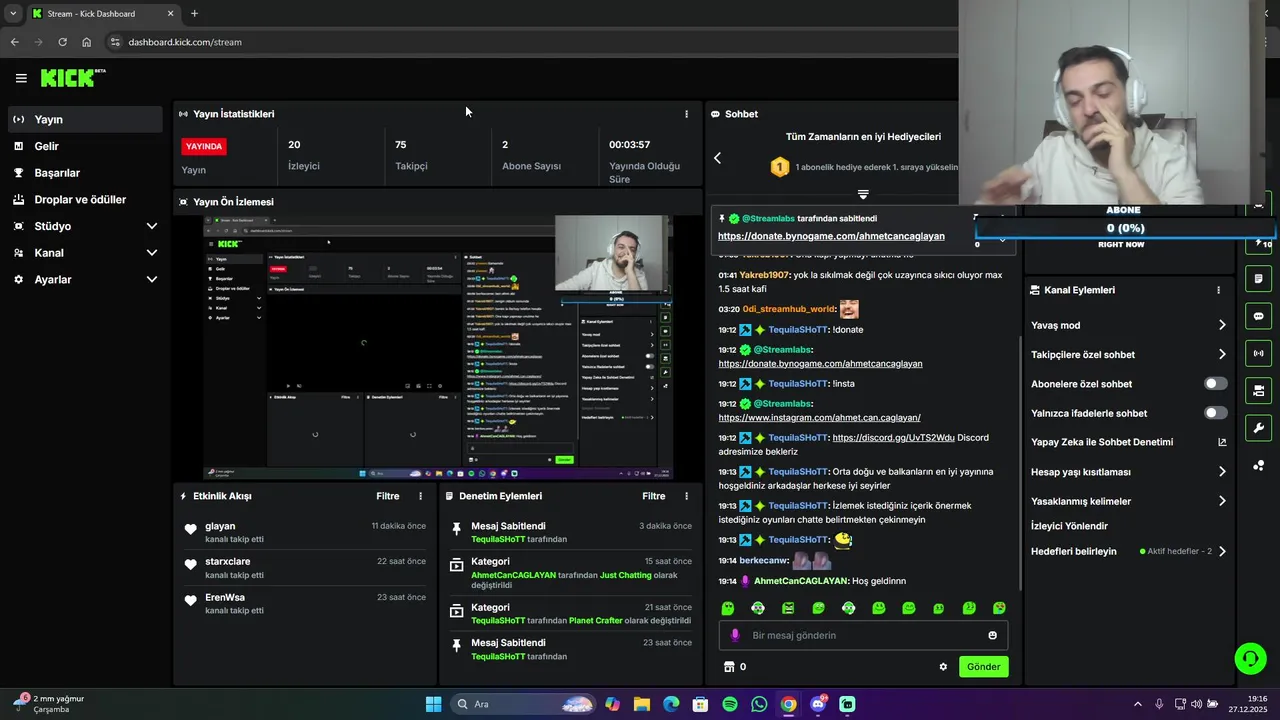Click the wrench icon in right rail
The image size is (1280, 720).
(1259, 428)
